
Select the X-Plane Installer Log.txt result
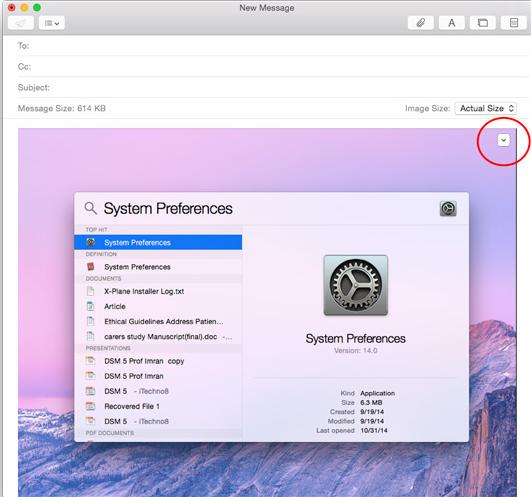pyautogui.click(x=158, y=291)
